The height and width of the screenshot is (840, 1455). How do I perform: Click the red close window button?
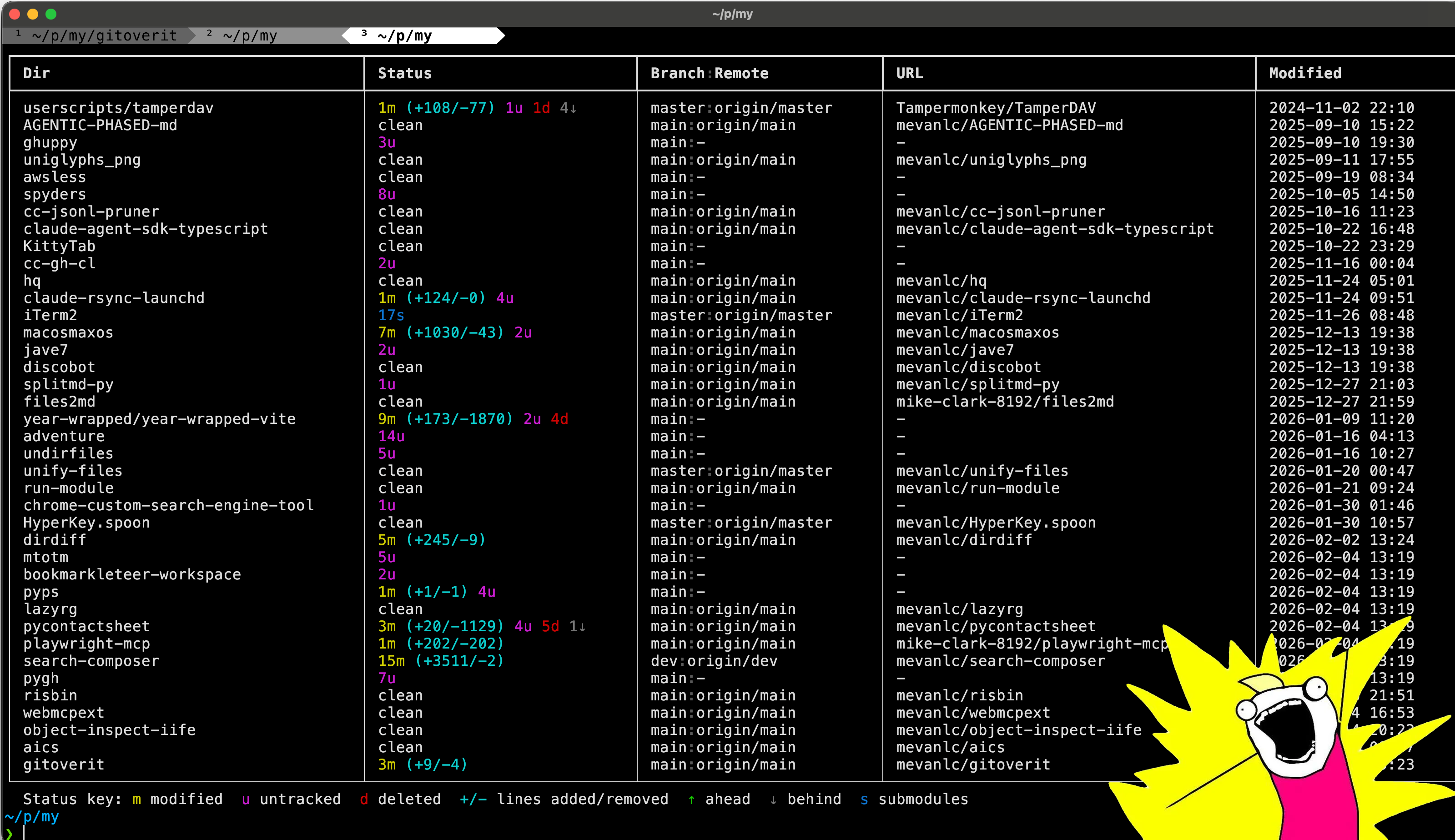pos(15,14)
